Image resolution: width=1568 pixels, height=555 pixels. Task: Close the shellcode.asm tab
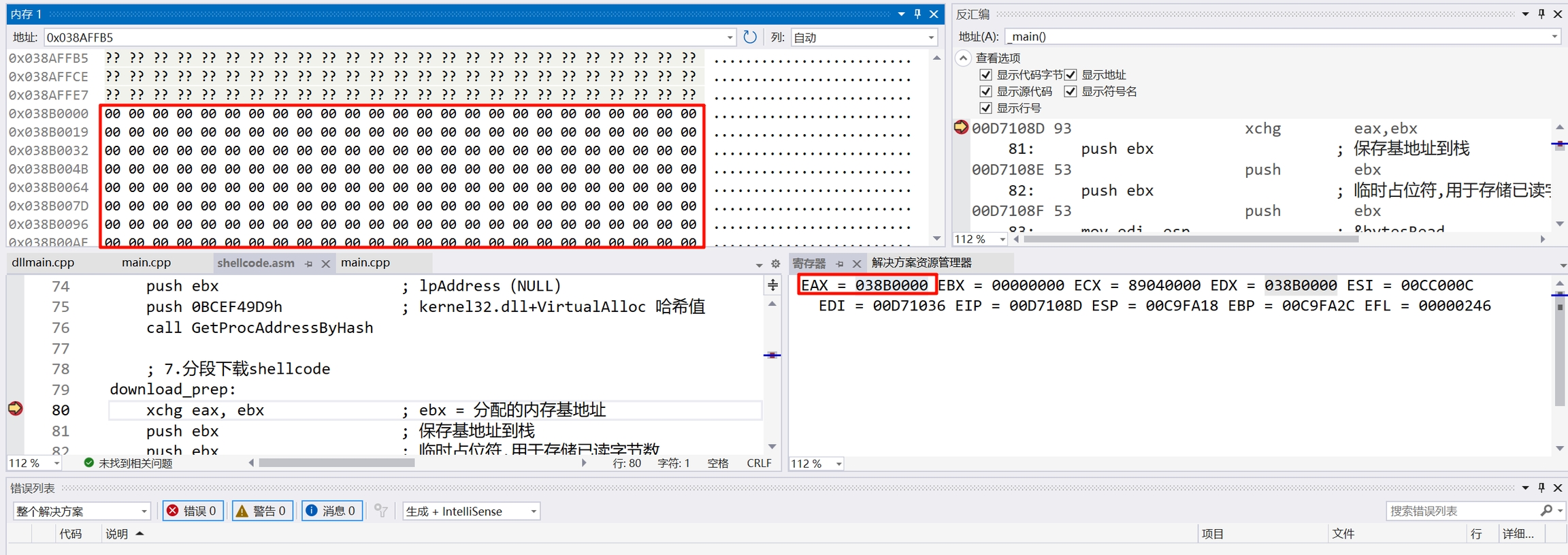coord(325,264)
